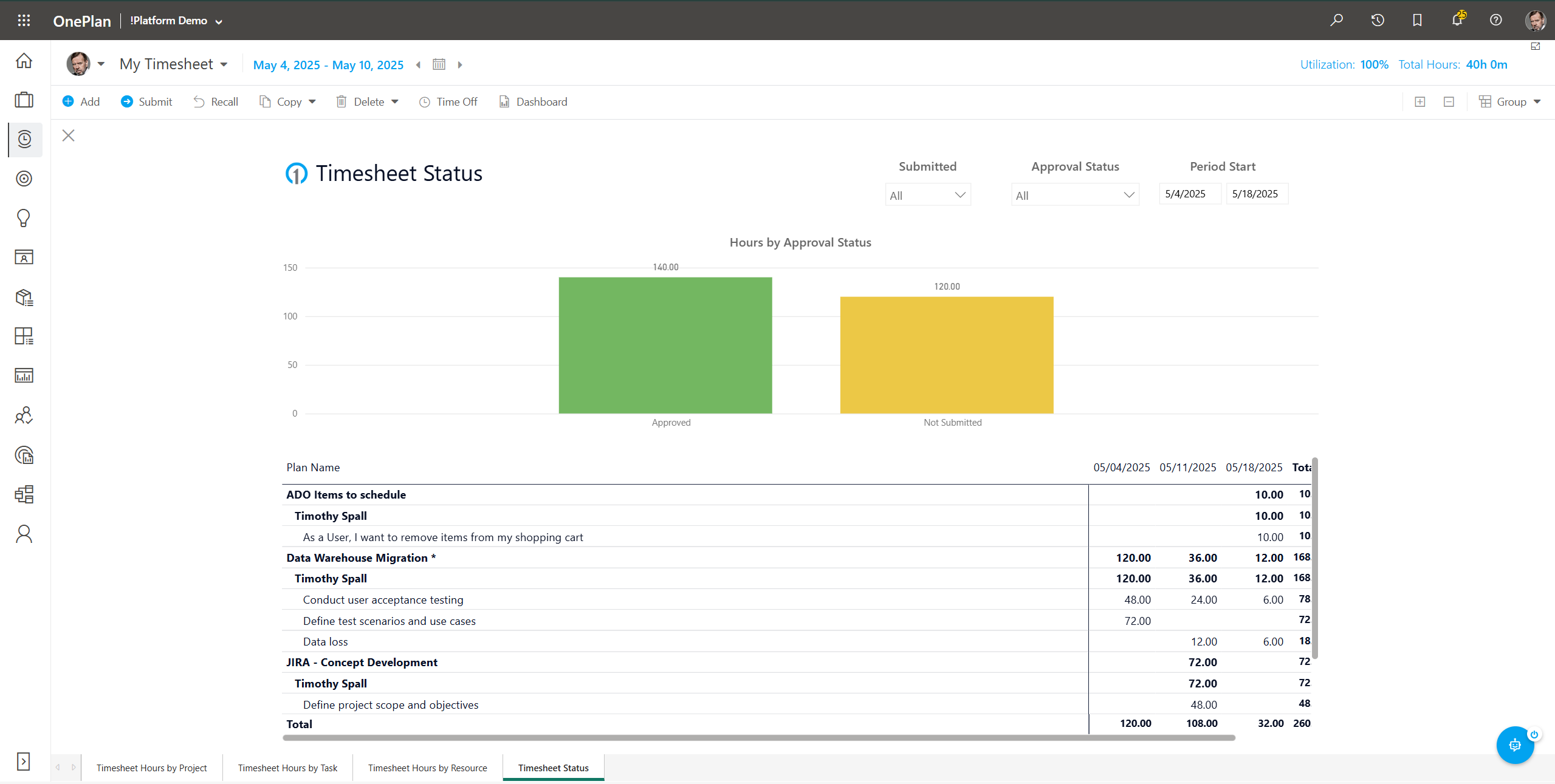Select the Timesheet Hours by Resource tab

tap(427, 767)
